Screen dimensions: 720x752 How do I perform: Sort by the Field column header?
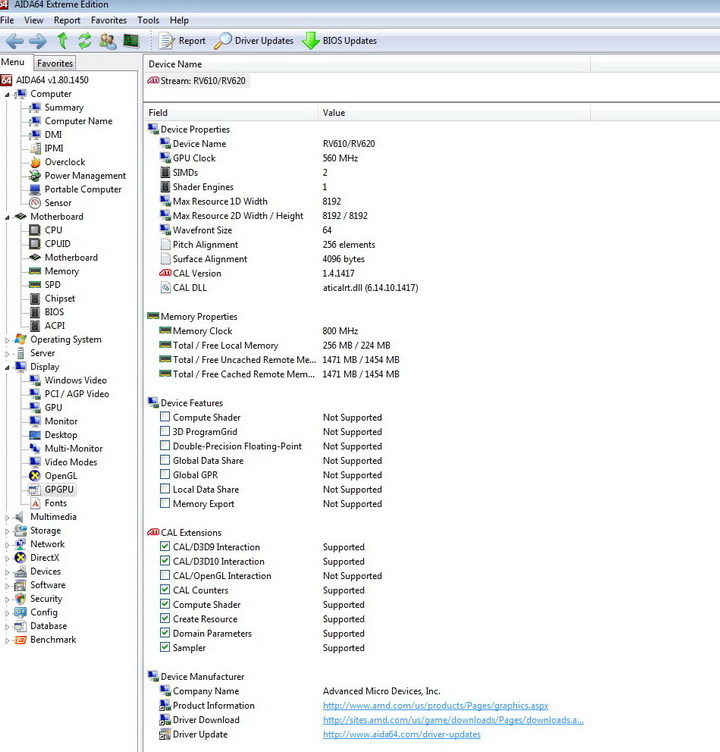point(230,113)
